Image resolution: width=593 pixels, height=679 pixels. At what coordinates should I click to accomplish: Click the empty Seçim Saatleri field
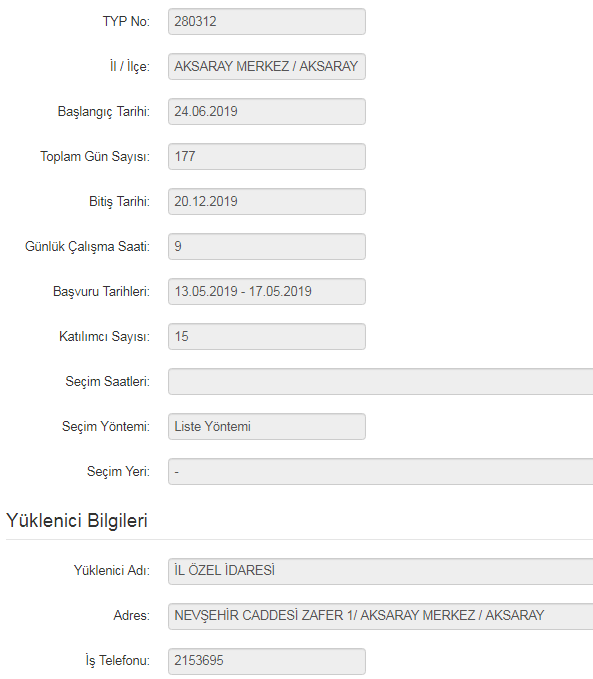[x=380, y=382]
